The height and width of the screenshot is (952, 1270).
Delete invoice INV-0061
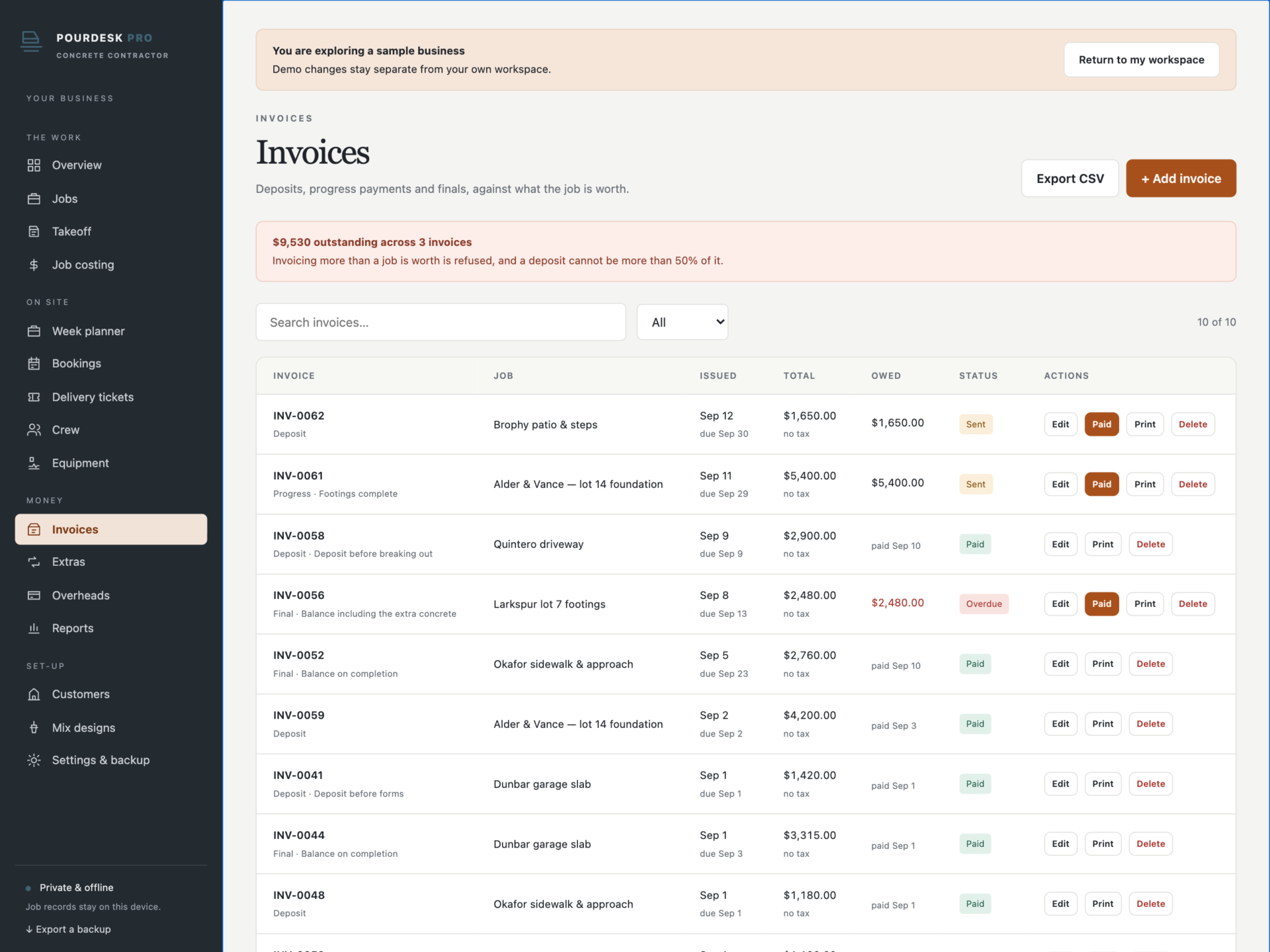click(x=1193, y=484)
